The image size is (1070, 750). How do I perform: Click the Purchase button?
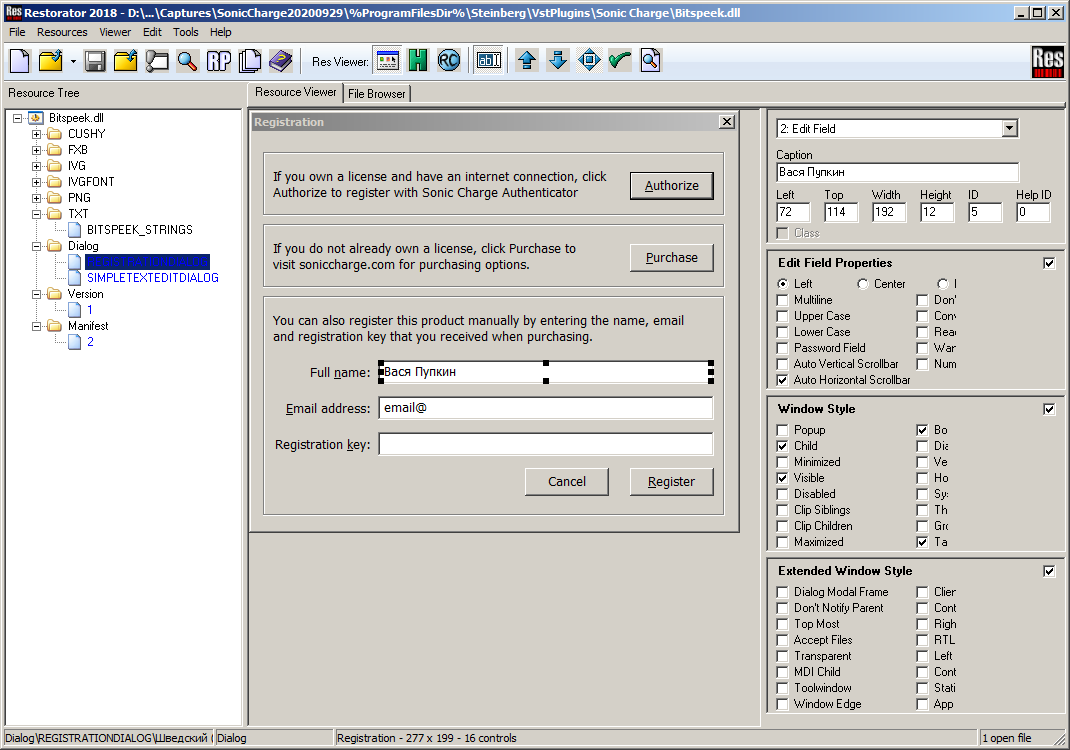671,258
